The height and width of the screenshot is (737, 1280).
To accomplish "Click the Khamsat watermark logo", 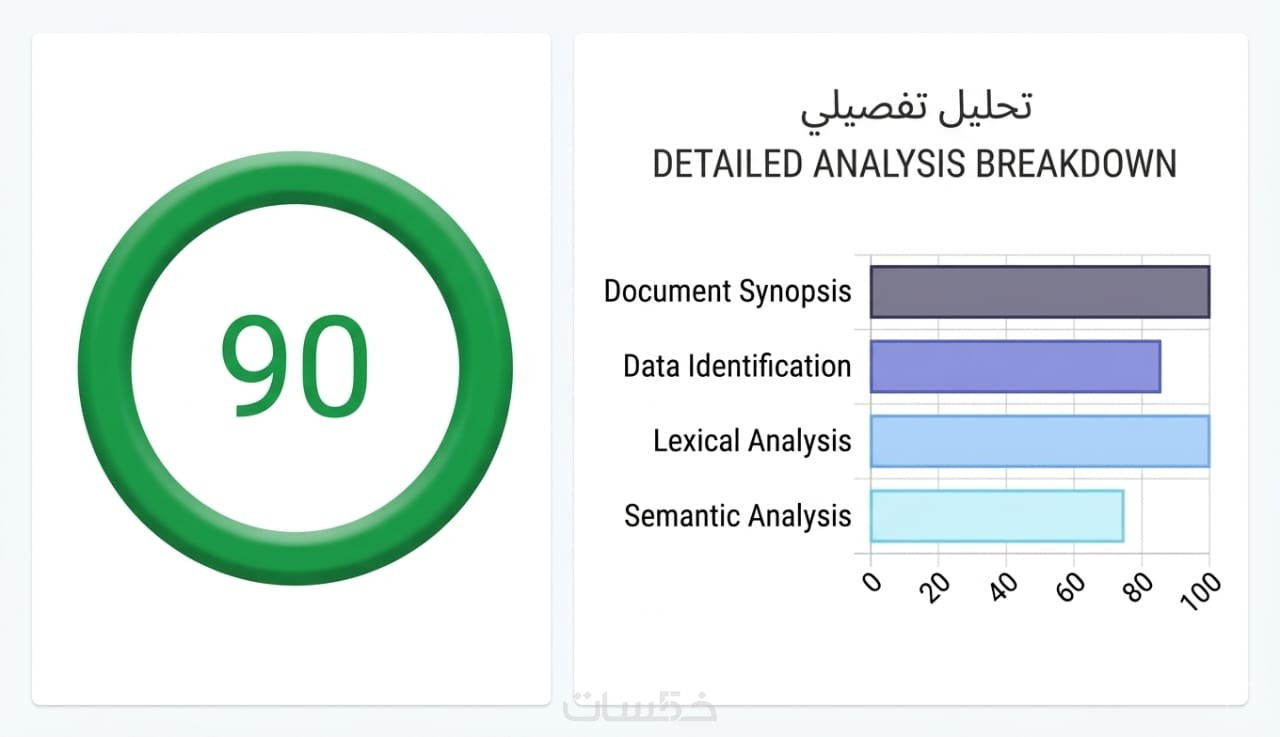I will (x=640, y=706).
